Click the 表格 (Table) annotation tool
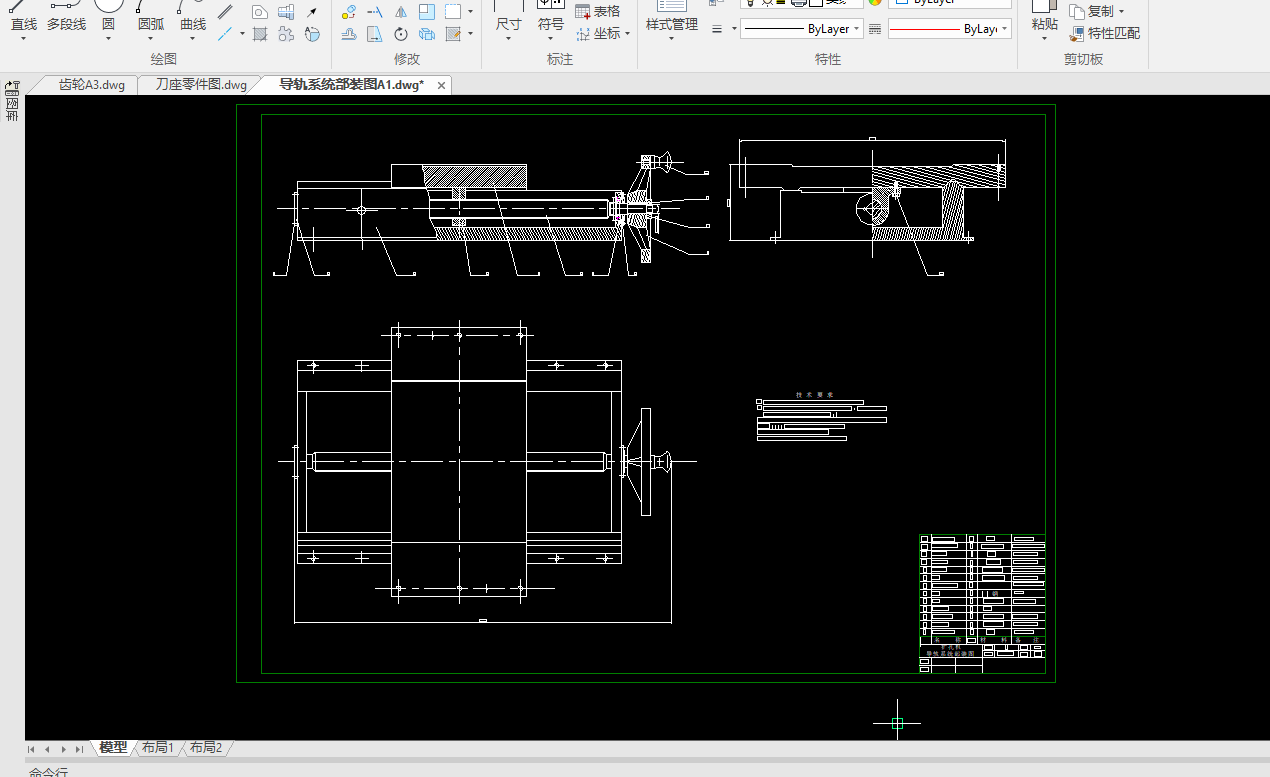This screenshot has width=1270, height=777. coord(597,12)
